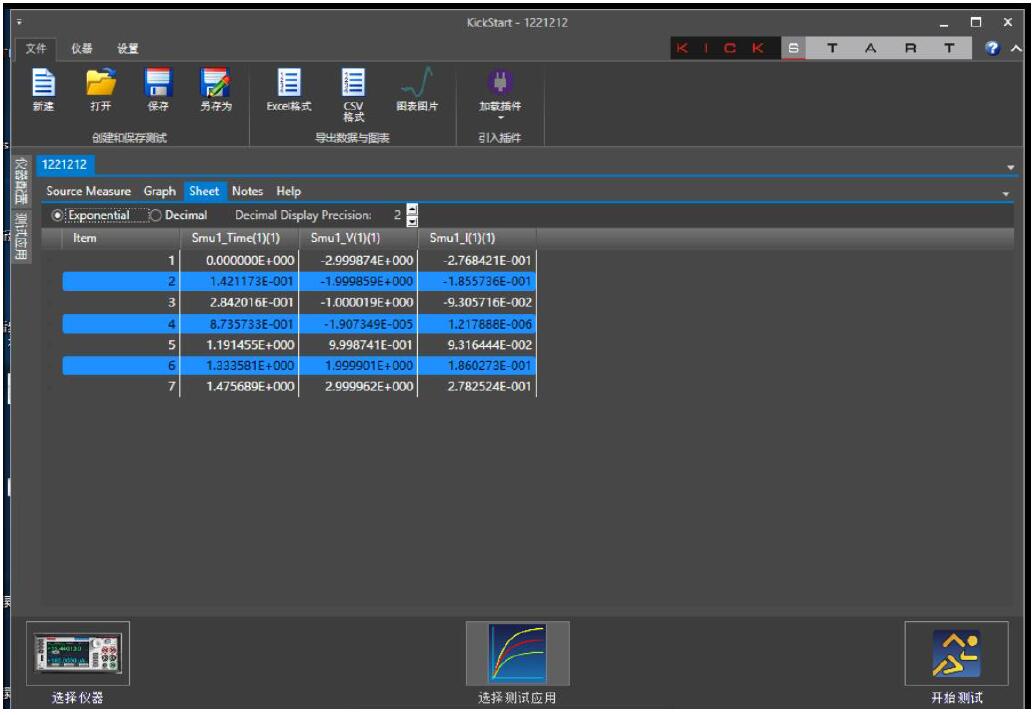Switch to the Source Measure tab

[x=89, y=191]
